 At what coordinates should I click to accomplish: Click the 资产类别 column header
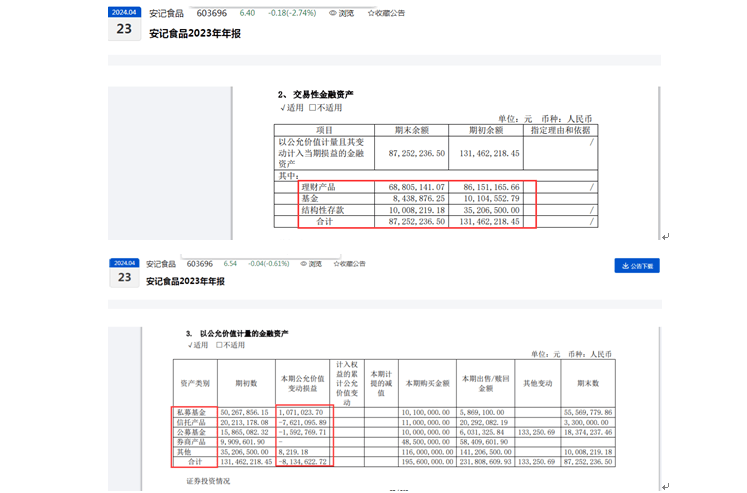(x=195, y=383)
